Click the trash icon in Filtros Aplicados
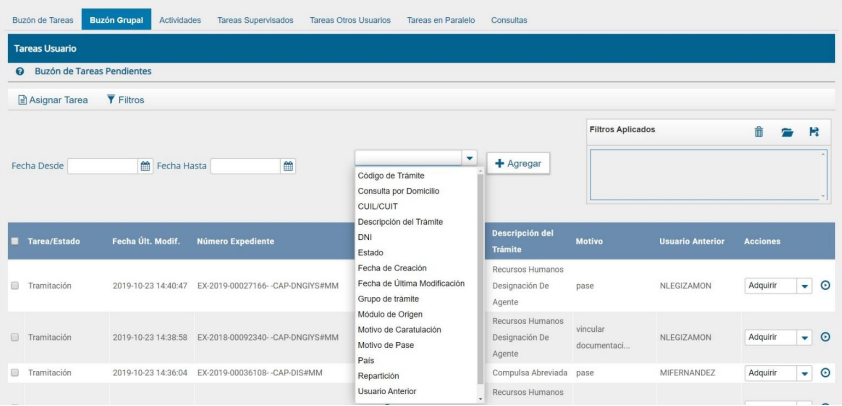Viewport: 842px width, 406px height. [x=758, y=132]
